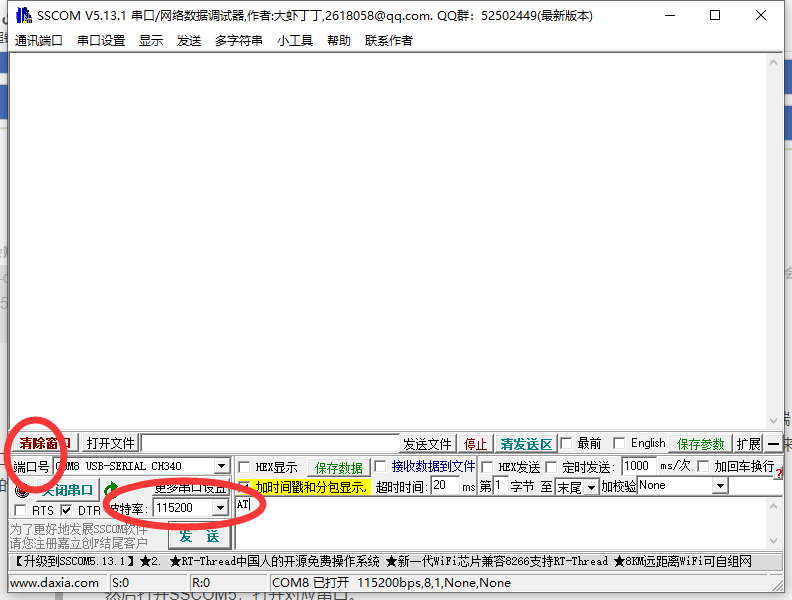Click the minus collapse button next to 扩展

click(x=773, y=444)
